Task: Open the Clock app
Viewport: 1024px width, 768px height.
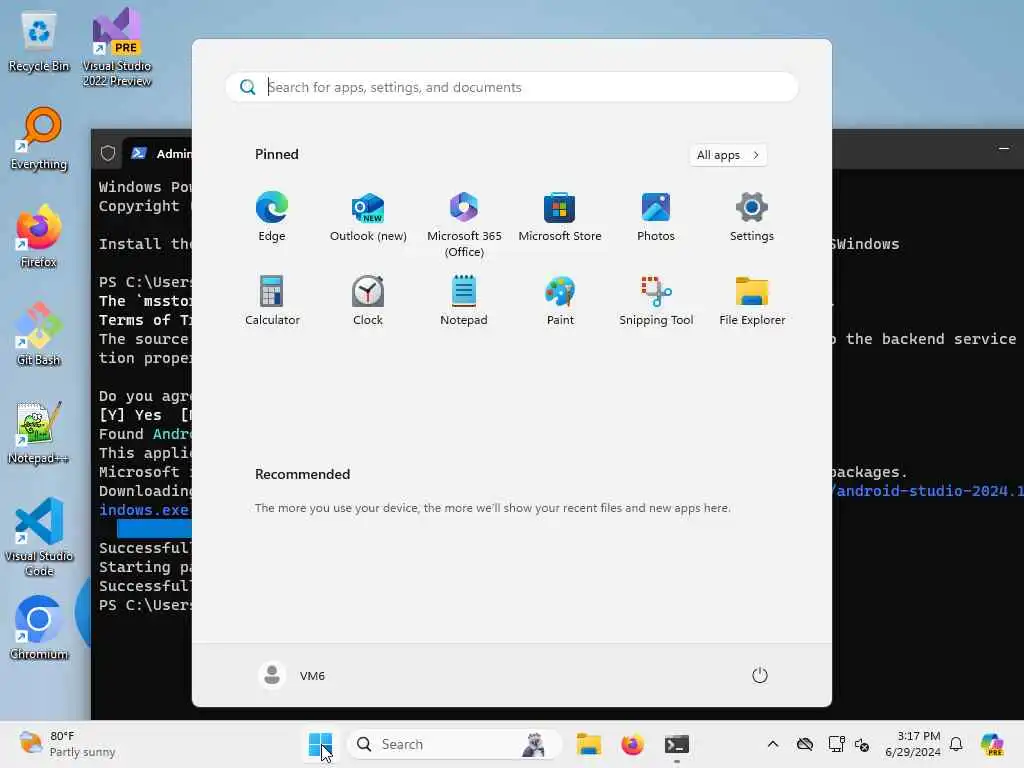Action: pyautogui.click(x=368, y=301)
